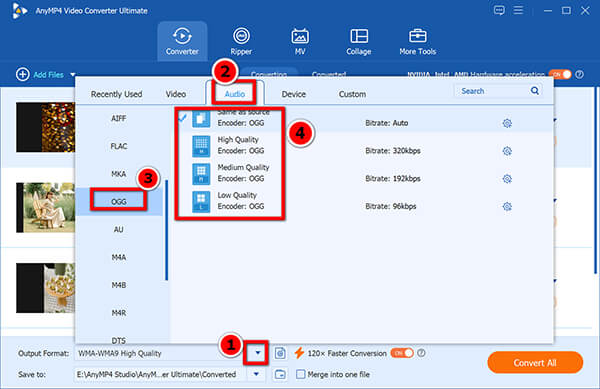Open settings gear for 96kbps profile
This screenshot has width=600, height=389.
[507, 207]
